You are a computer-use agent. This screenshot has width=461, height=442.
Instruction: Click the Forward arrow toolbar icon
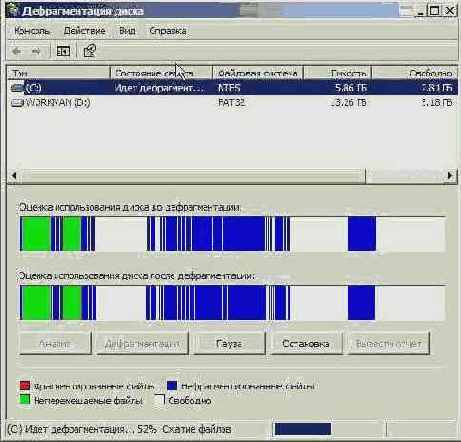(36, 51)
